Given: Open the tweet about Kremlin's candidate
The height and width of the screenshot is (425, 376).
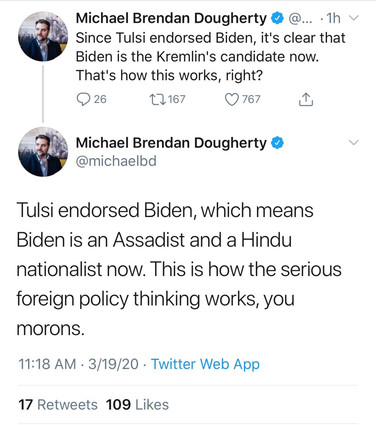Looking at the screenshot, I should pyautogui.click(x=210, y=57).
